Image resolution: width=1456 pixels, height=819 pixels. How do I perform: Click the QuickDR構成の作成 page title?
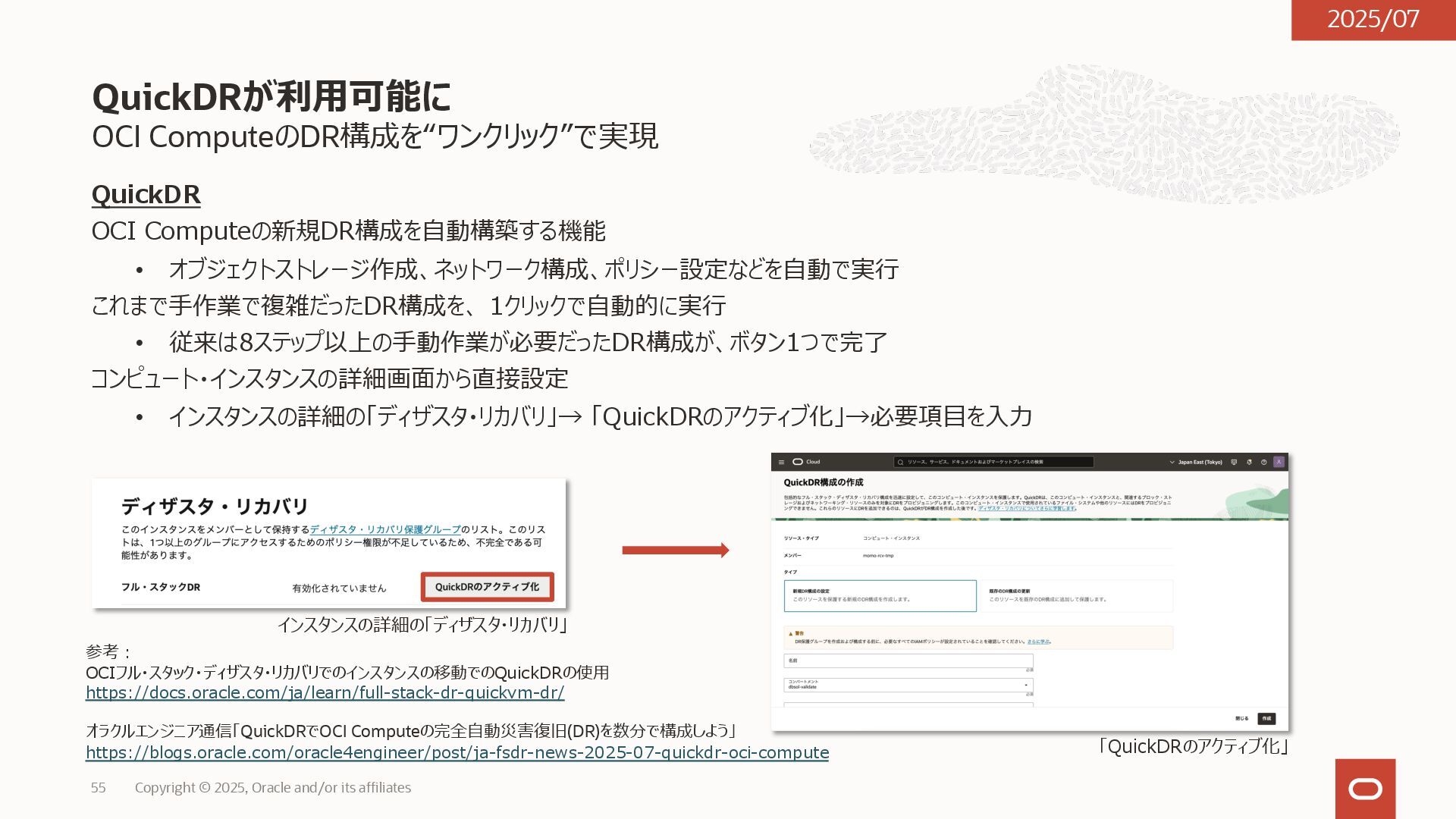pos(823,482)
